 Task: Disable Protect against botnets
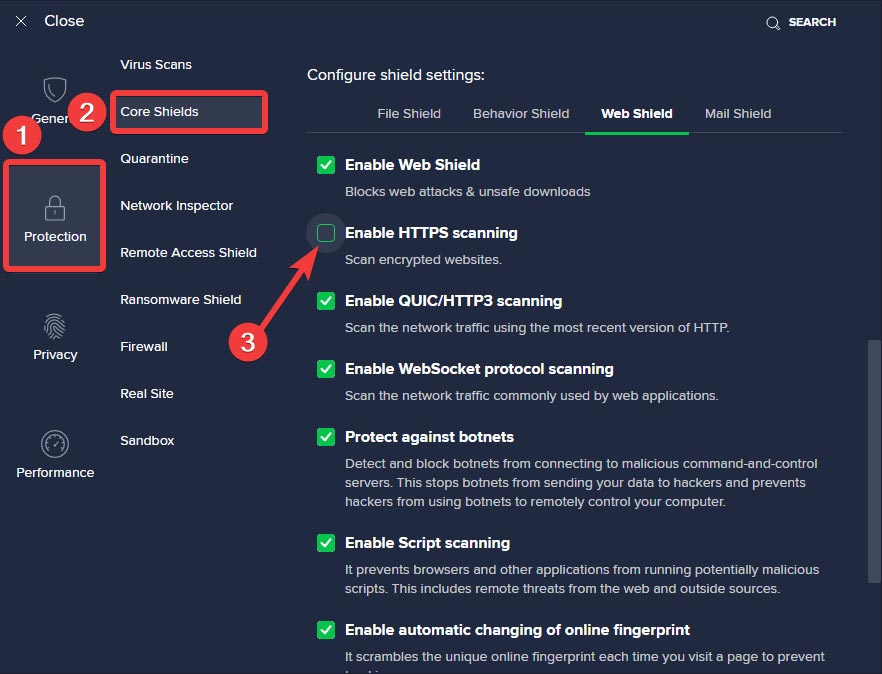[325, 437]
